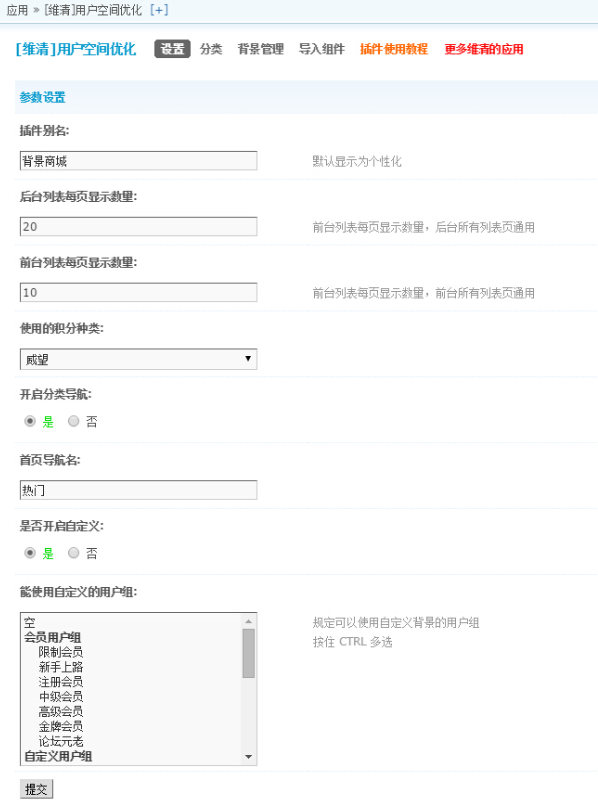The height and width of the screenshot is (802, 598).
Task: Click the 应用 breadcrumb link
Action: tap(17, 10)
